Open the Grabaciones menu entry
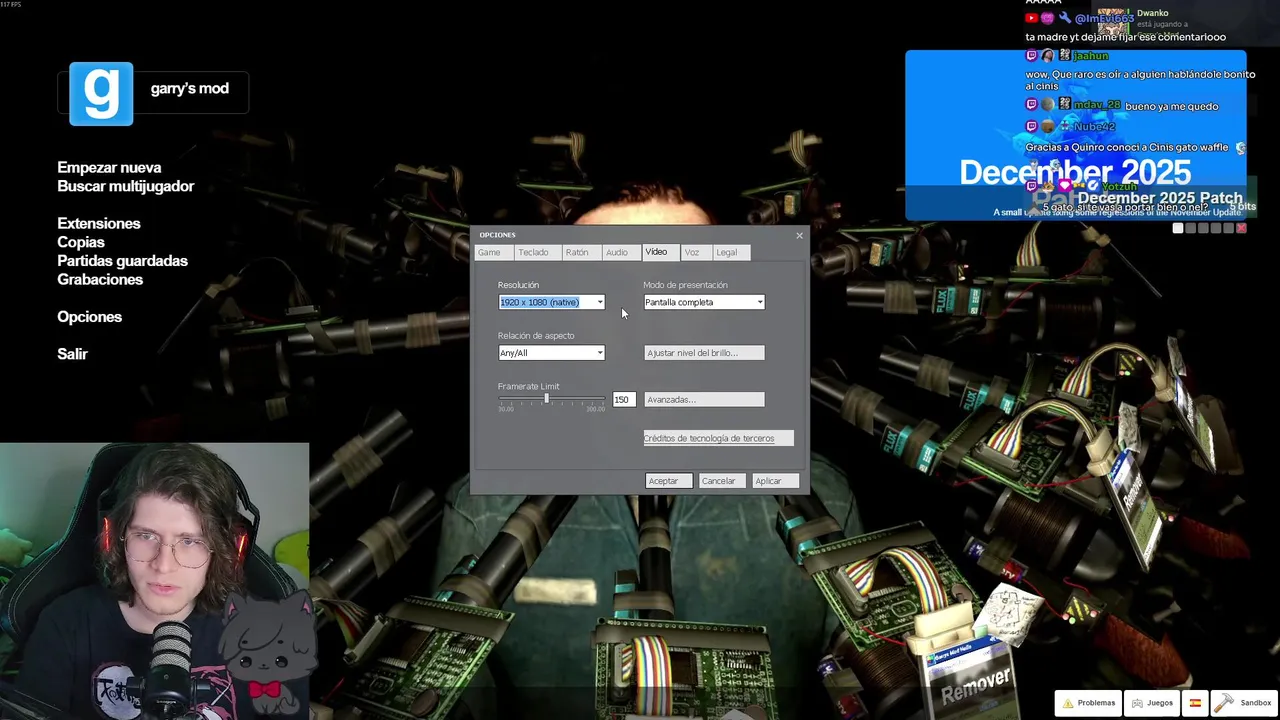The width and height of the screenshot is (1280, 720). point(100,279)
